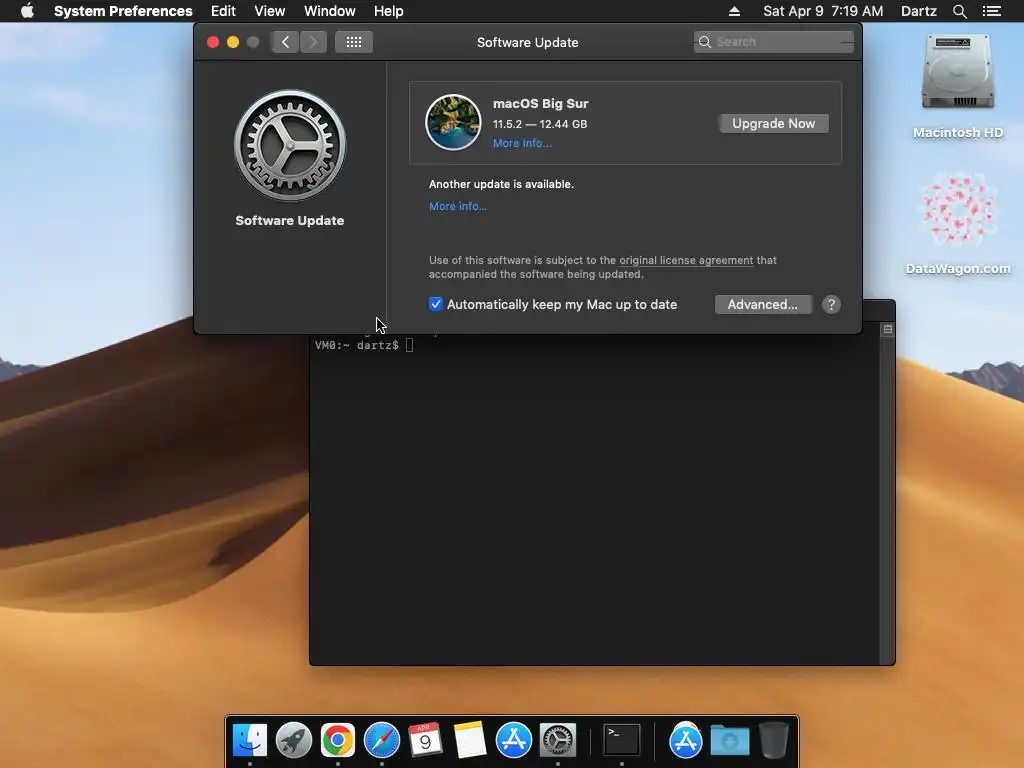
Task: Go forward in System Preferences
Action: 313,42
